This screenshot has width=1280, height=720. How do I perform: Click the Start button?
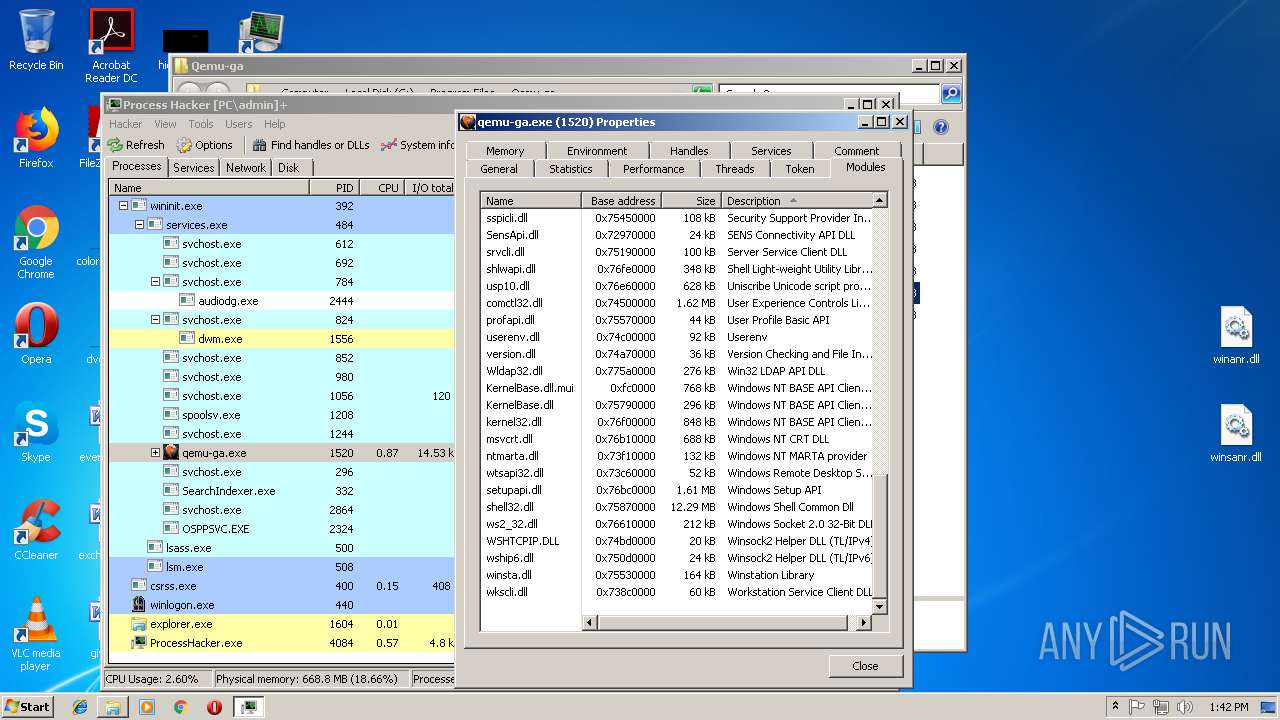coord(28,707)
